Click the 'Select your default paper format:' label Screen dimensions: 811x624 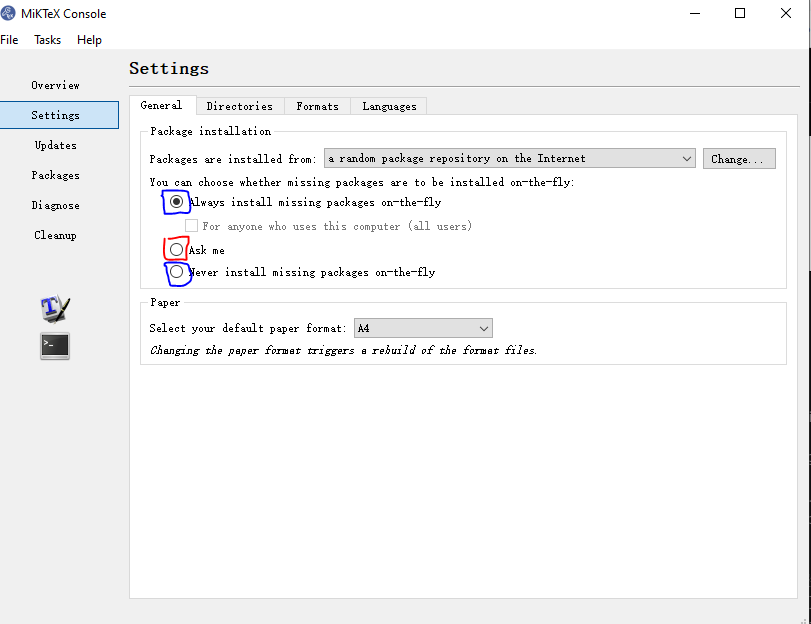(248, 328)
